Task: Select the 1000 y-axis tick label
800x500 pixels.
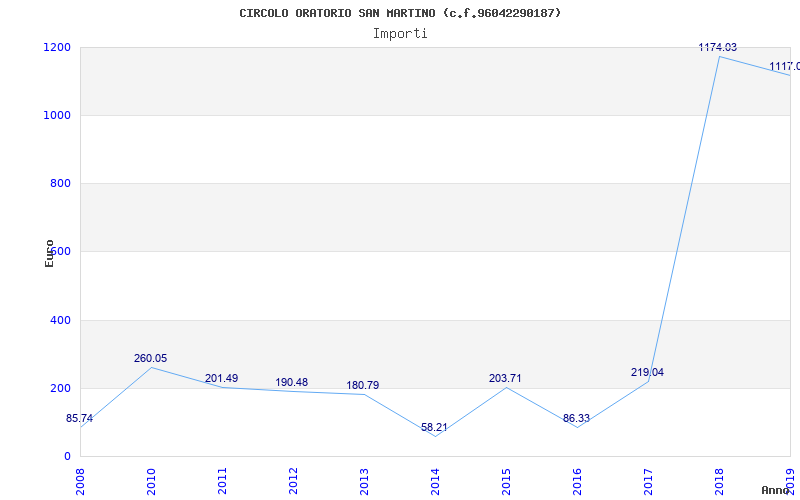Action: click(x=57, y=115)
